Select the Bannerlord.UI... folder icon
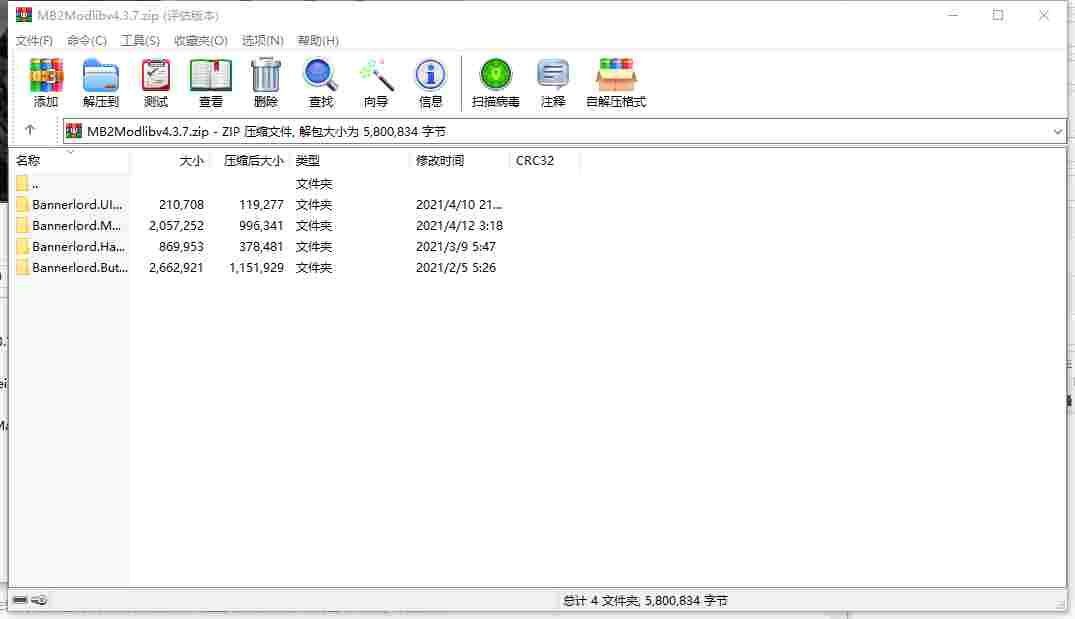Screen dimensions: 1075x619 point(23,204)
